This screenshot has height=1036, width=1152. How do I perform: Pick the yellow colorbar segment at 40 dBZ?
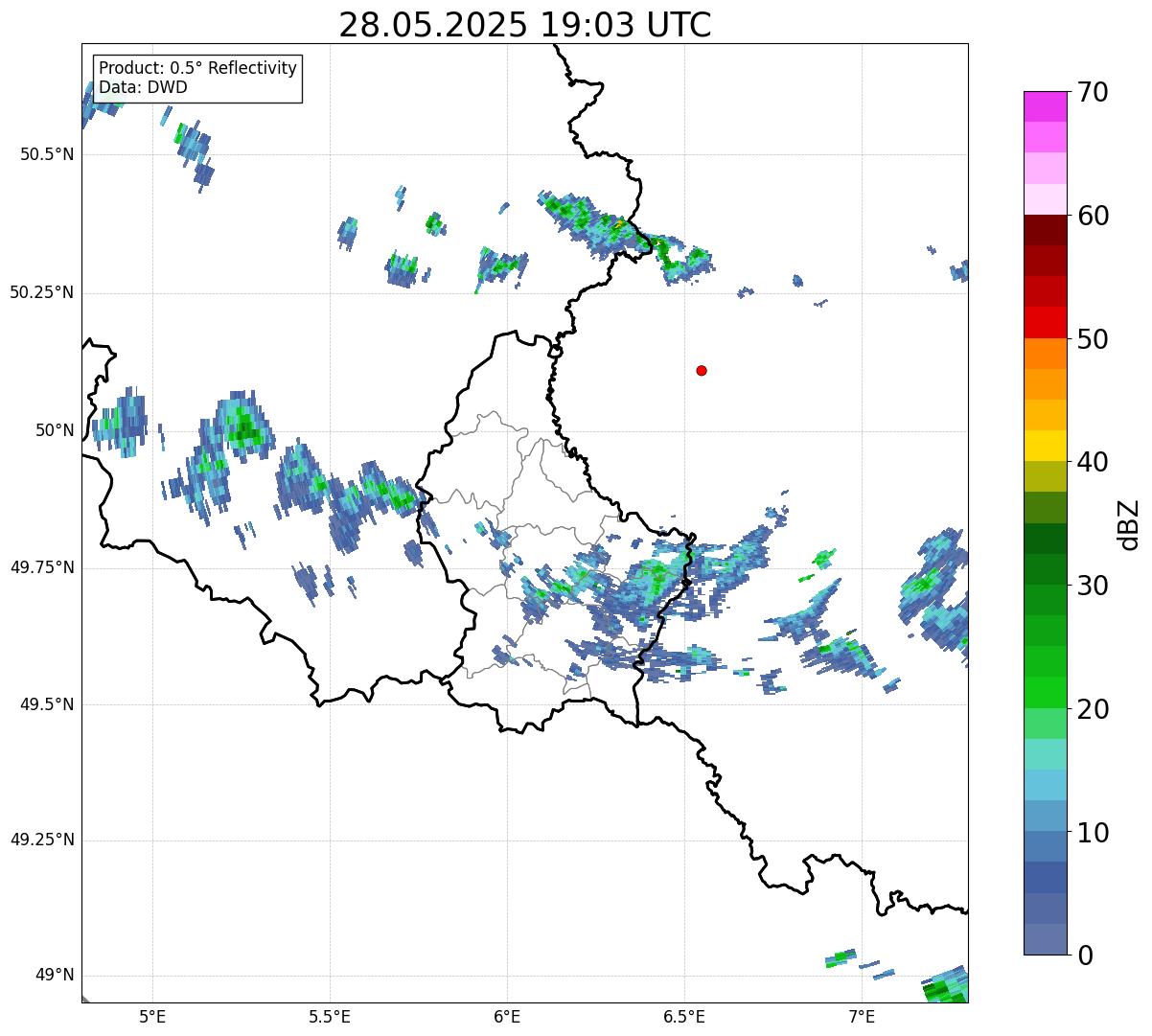1045,447
